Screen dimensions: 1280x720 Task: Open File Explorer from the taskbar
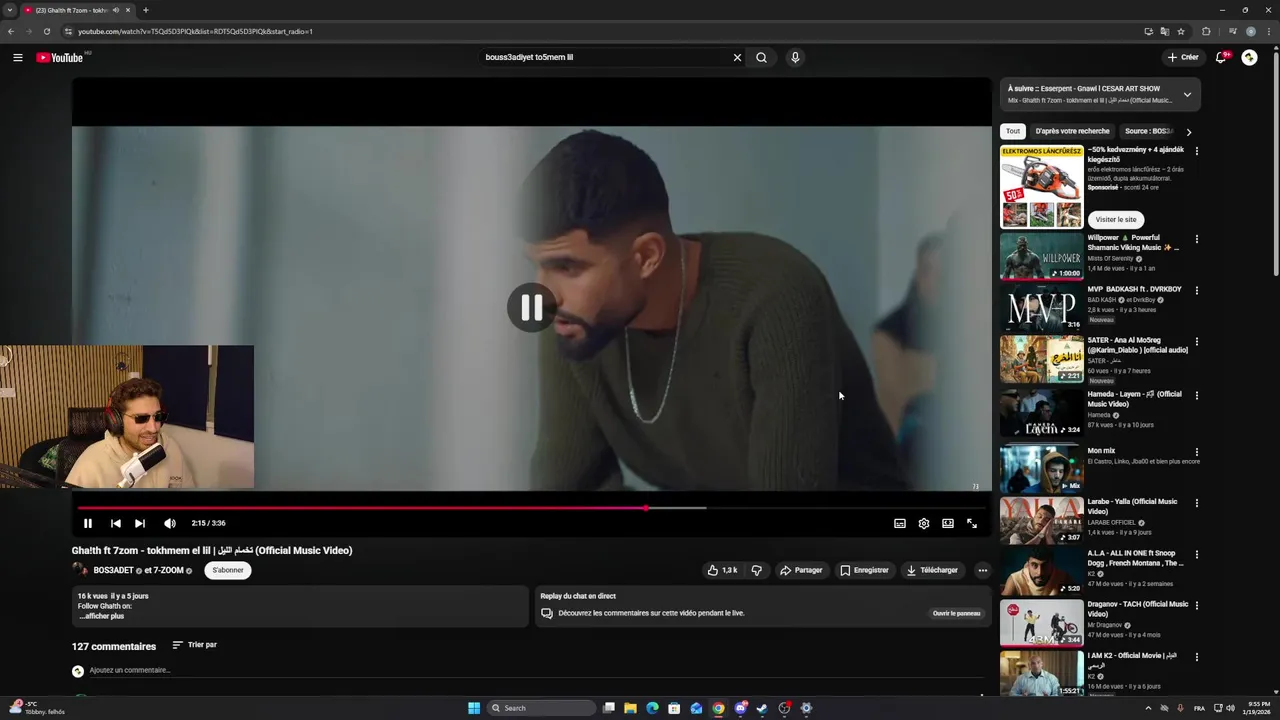click(630, 708)
